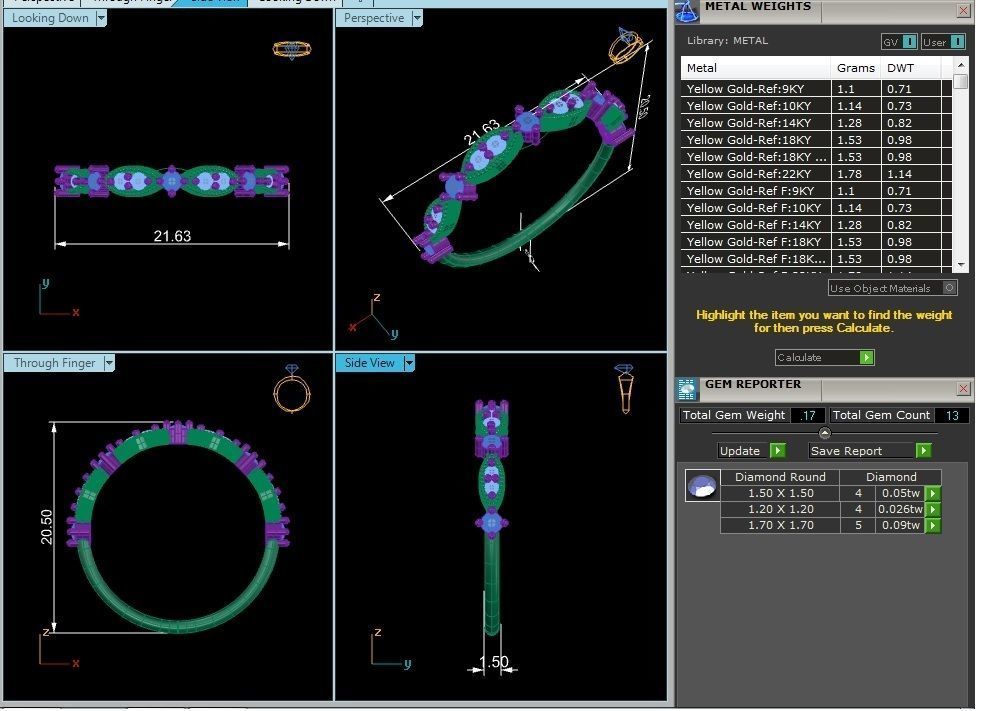The image size is (981, 711).
Task: Expand the Side View viewport dropdown
Action: pyautogui.click(x=409, y=363)
